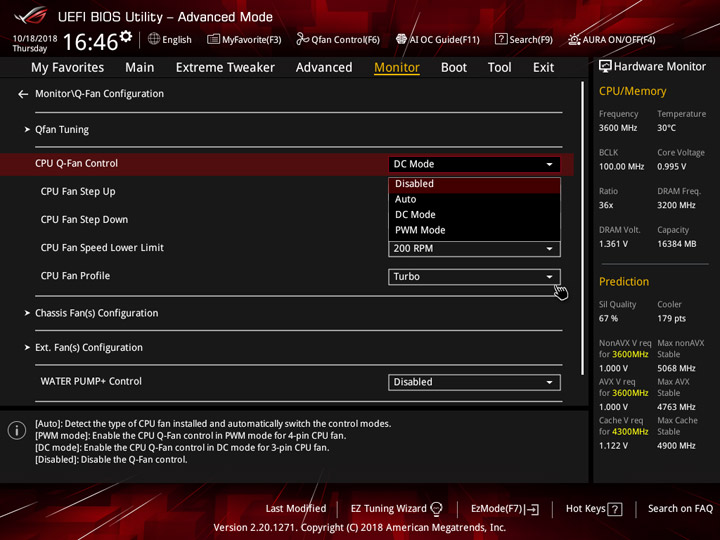Click the 16:46 clock display
The image size is (720, 540).
tap(90, 42)
